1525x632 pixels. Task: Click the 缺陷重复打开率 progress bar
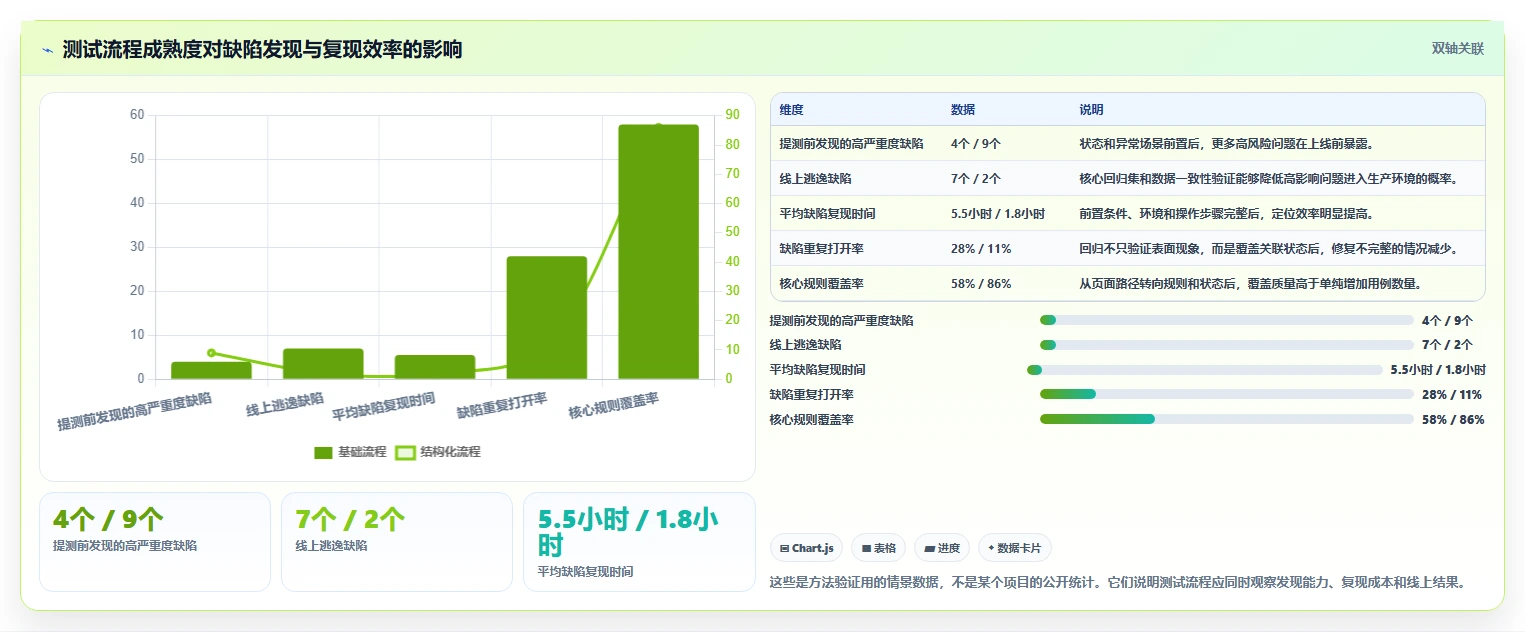1227,394
